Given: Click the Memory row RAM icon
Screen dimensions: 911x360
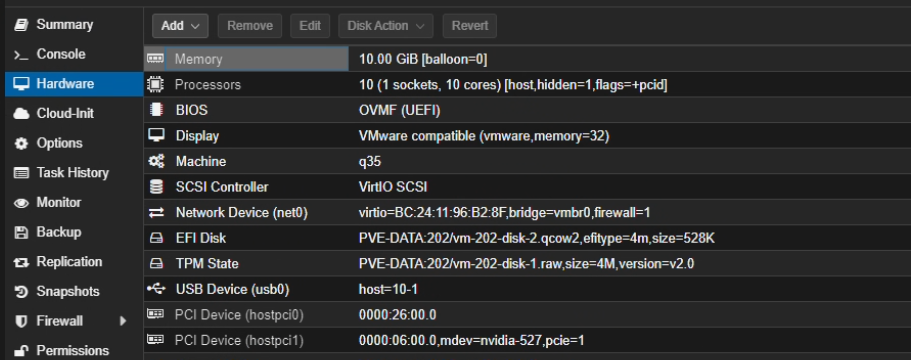Looking at the screenshot, I should click(x=155, y=59).
